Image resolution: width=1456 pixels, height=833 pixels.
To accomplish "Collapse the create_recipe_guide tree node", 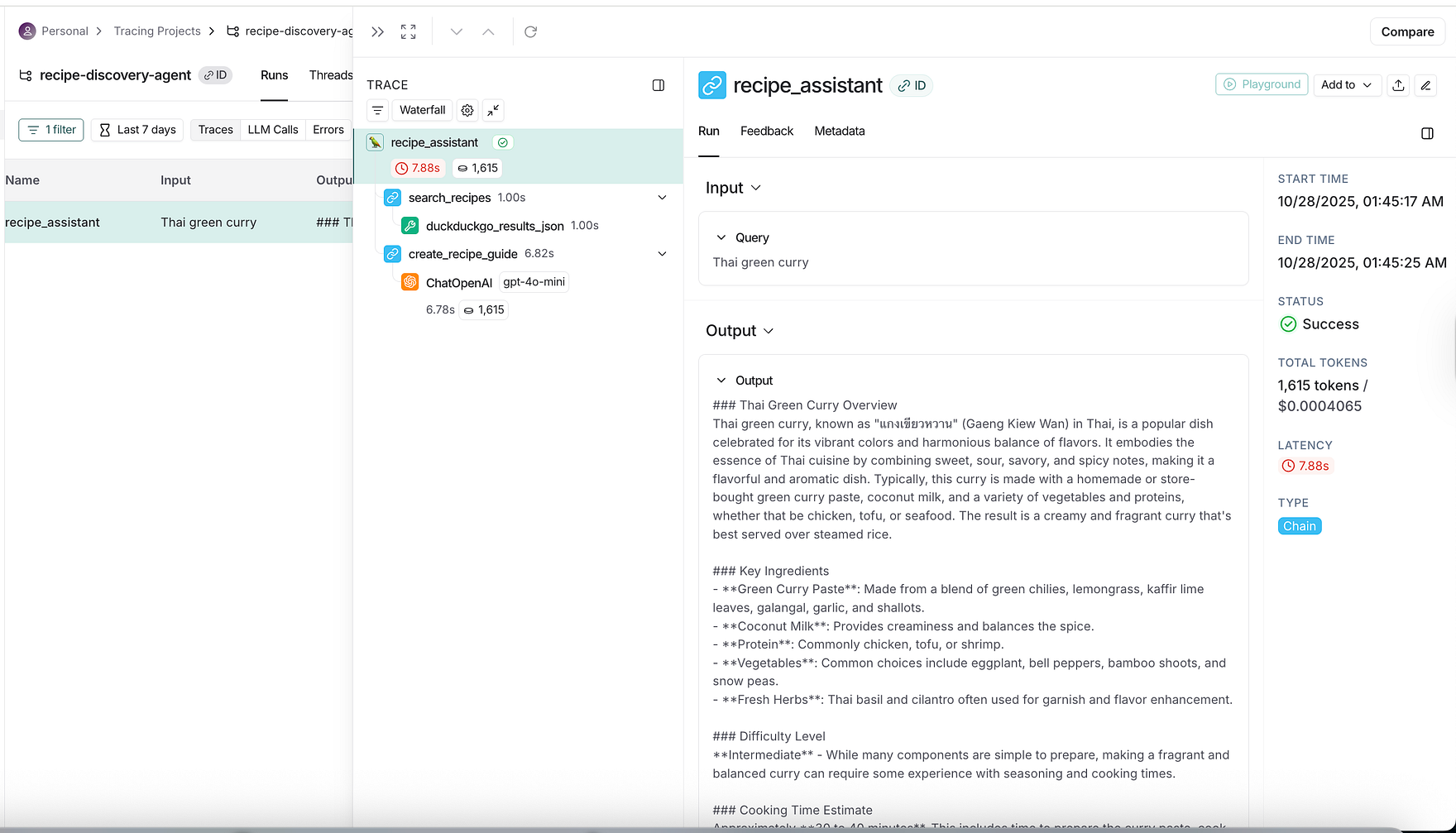I will [x=662, y=254].
